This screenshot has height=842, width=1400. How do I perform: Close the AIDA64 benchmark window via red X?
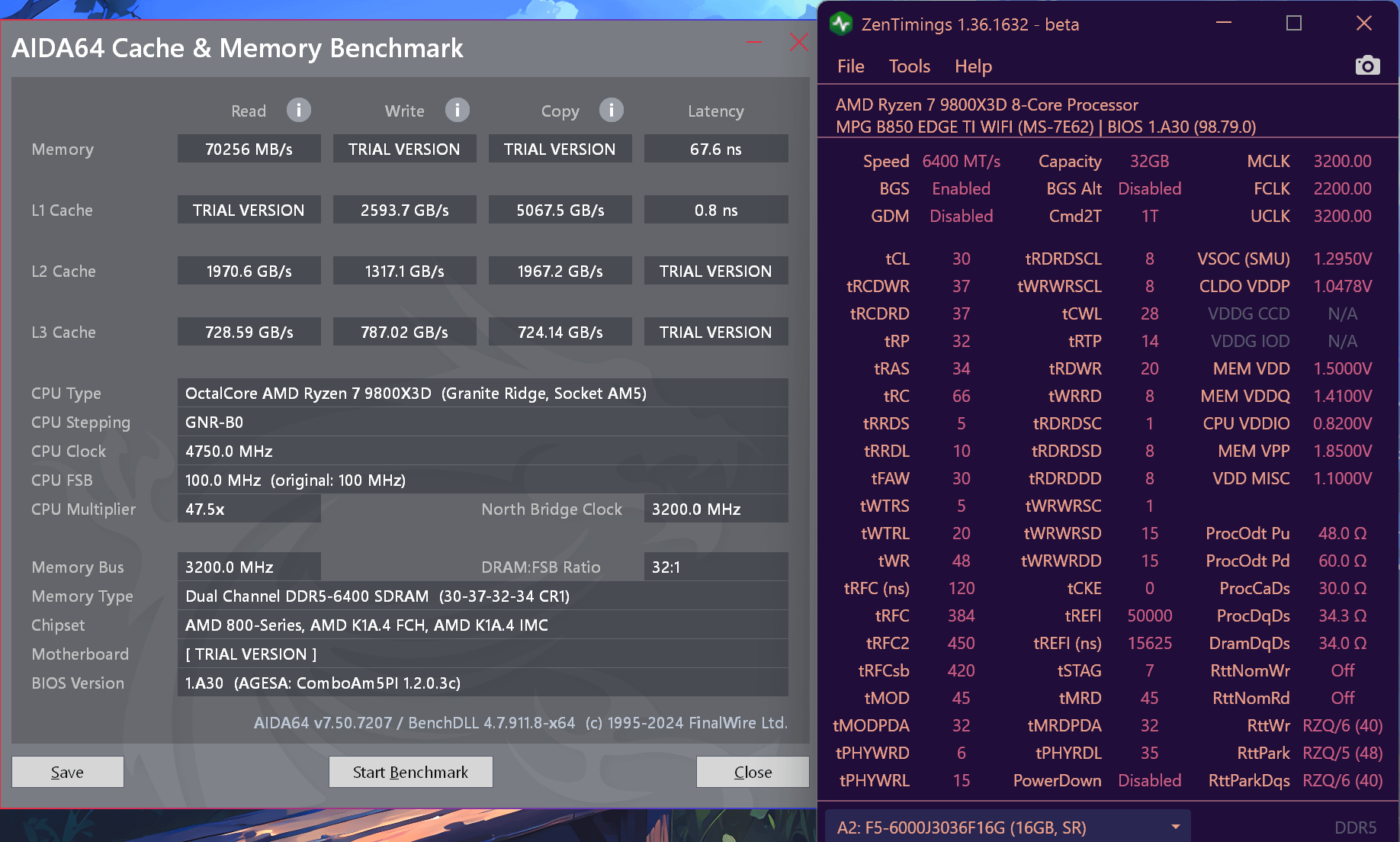(798, 41)
